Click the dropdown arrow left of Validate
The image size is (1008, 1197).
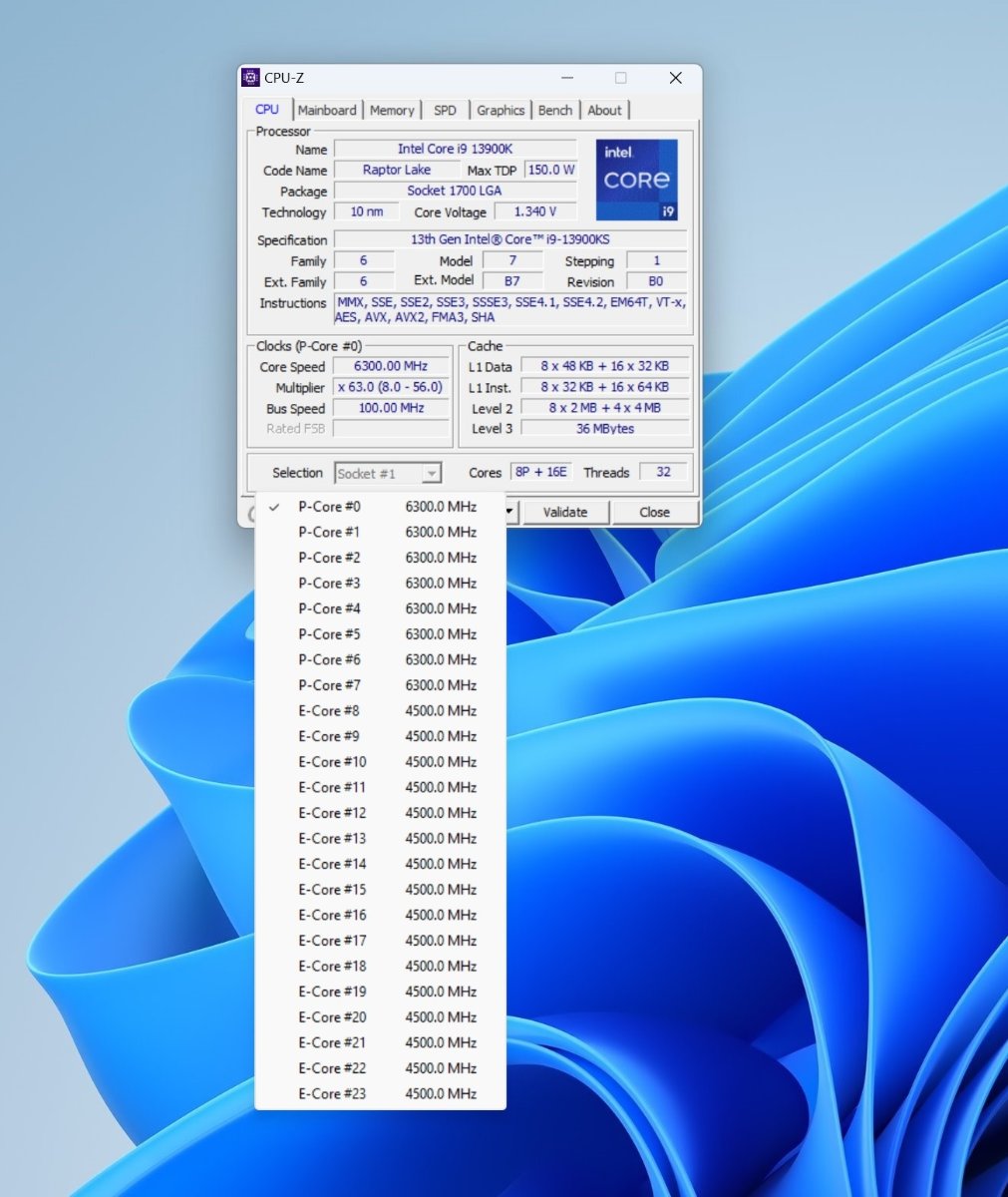point(509,512)
